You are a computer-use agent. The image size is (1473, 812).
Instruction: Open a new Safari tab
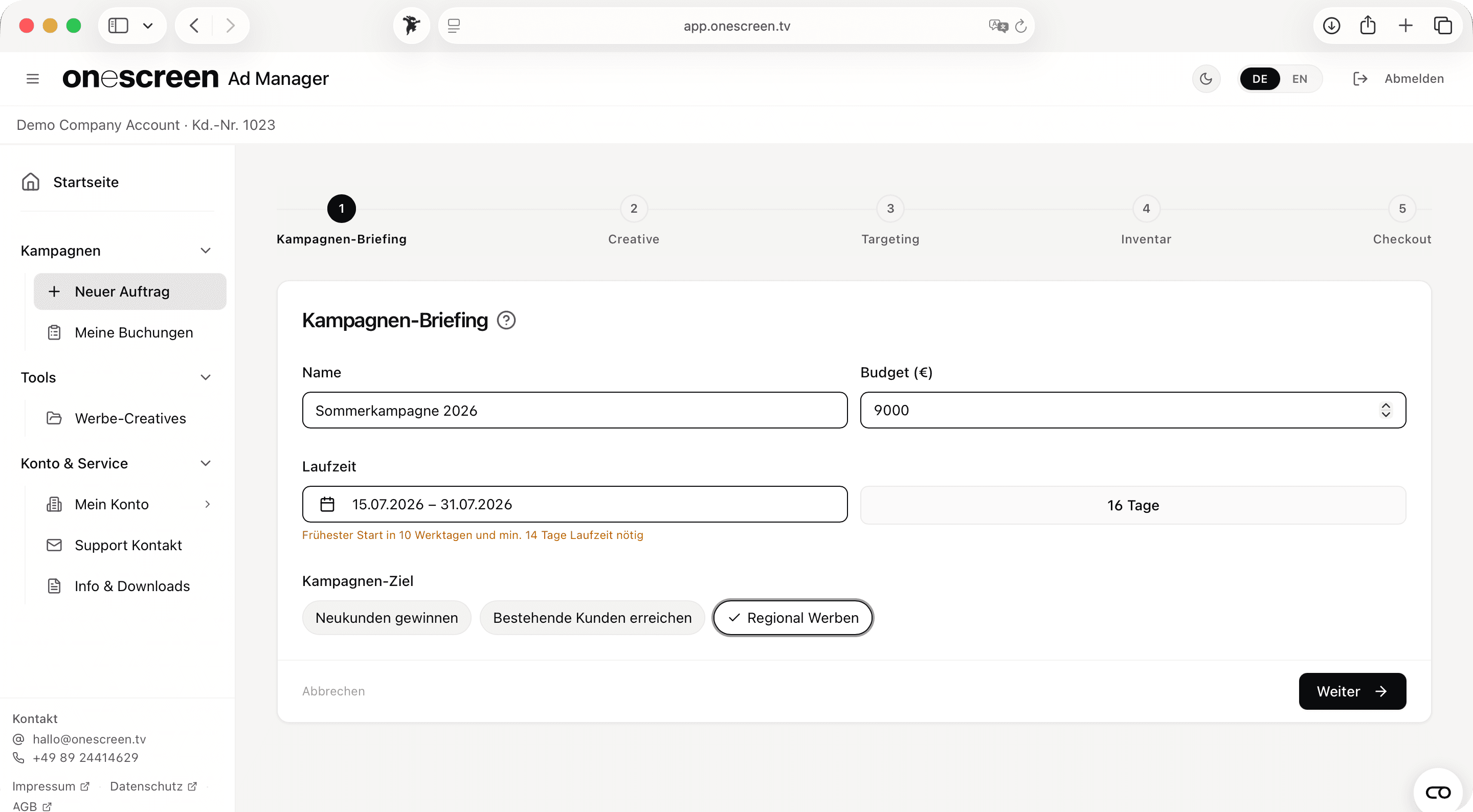pyautogui.click(x=1405, y=26)
